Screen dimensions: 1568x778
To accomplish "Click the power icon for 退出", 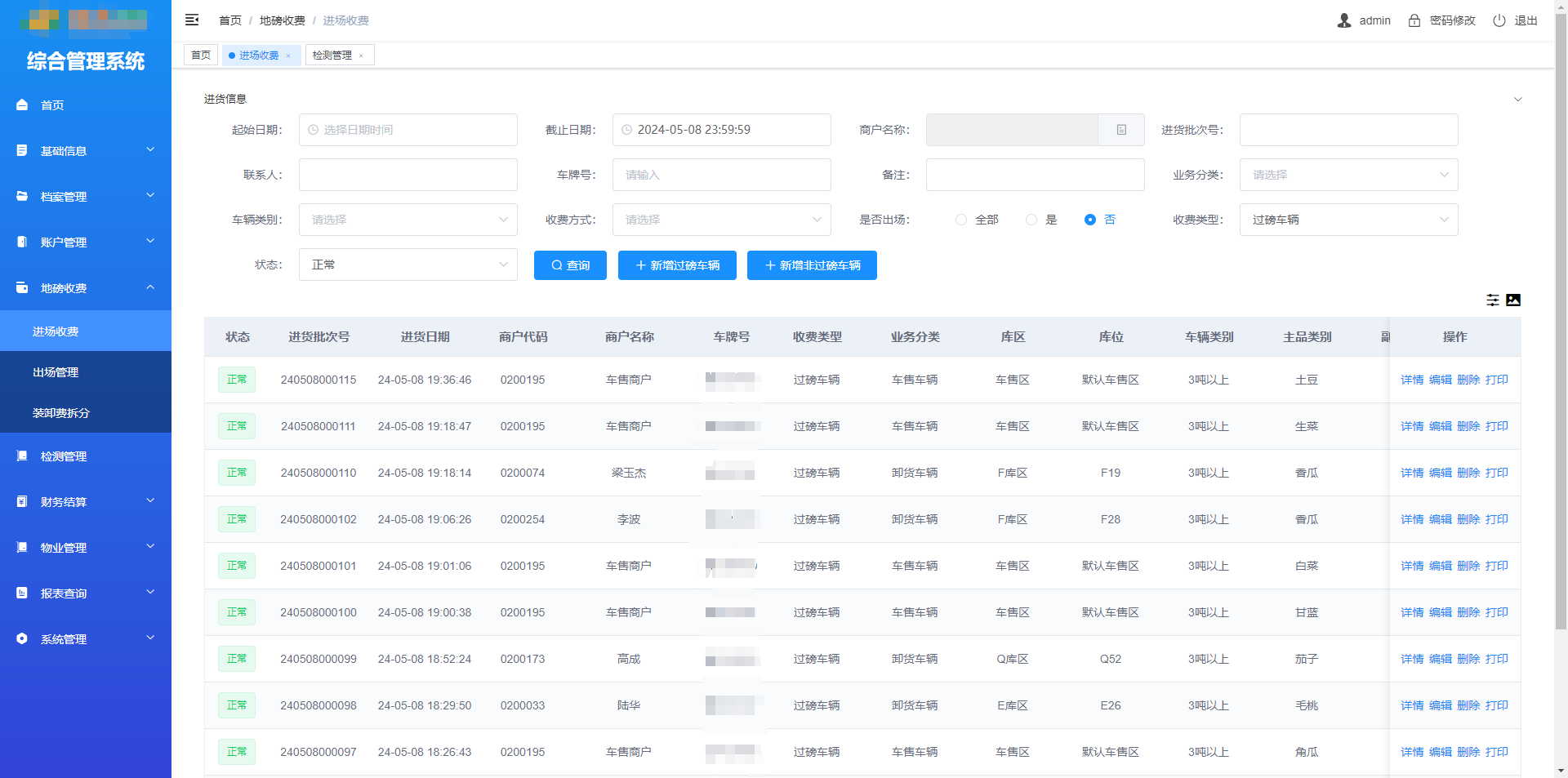I will [1499, 20].
